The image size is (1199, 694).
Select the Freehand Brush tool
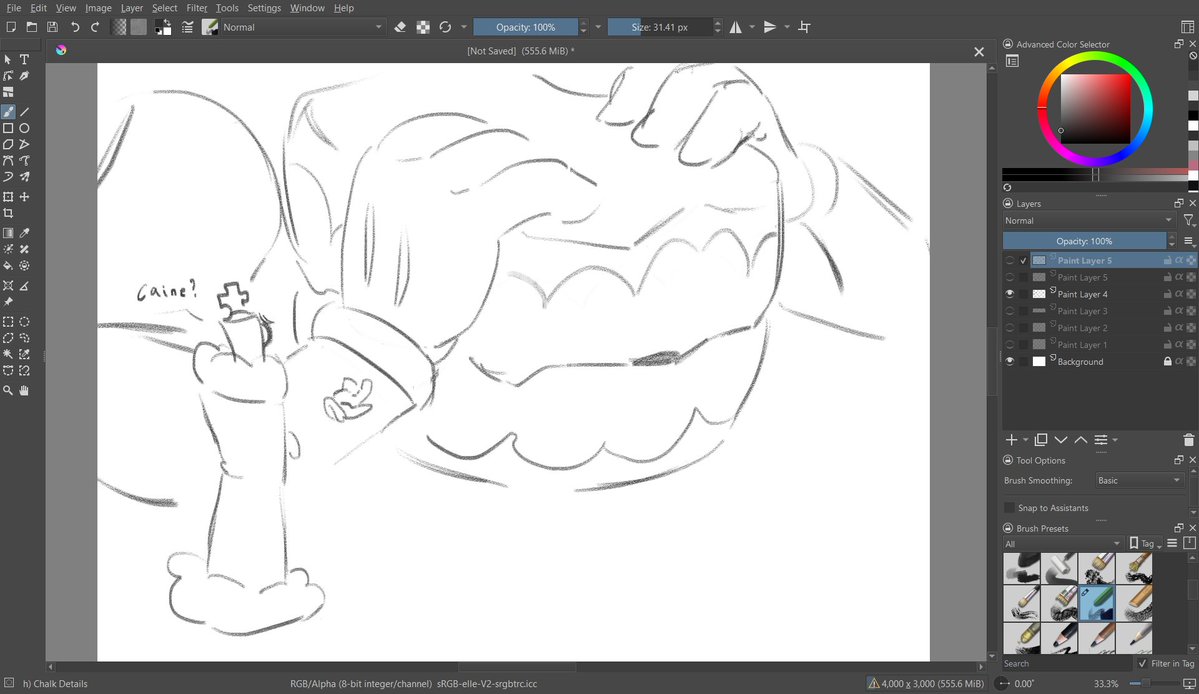tap(8, 112)
